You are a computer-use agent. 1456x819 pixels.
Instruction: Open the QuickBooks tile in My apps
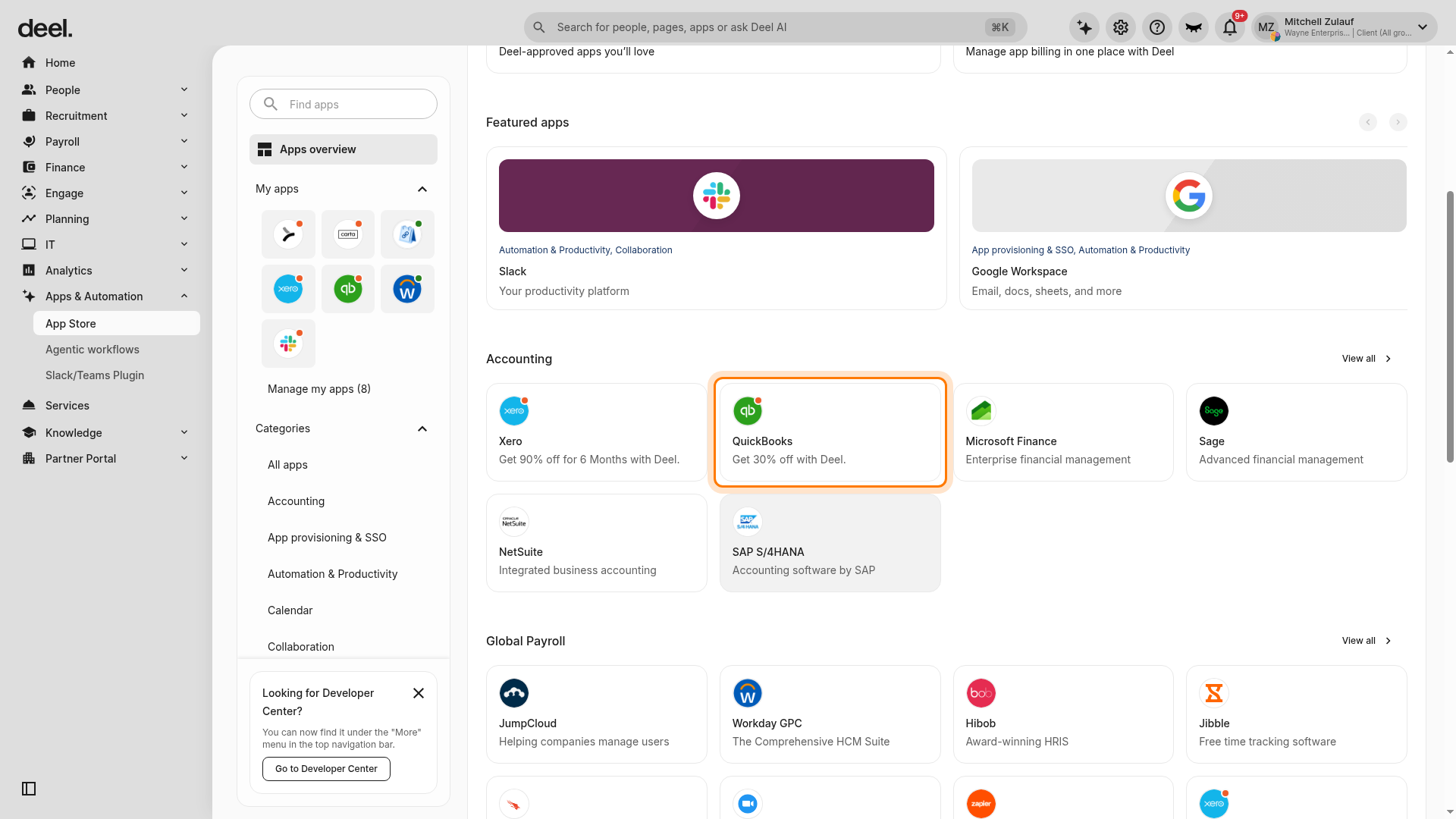(348, 289)
